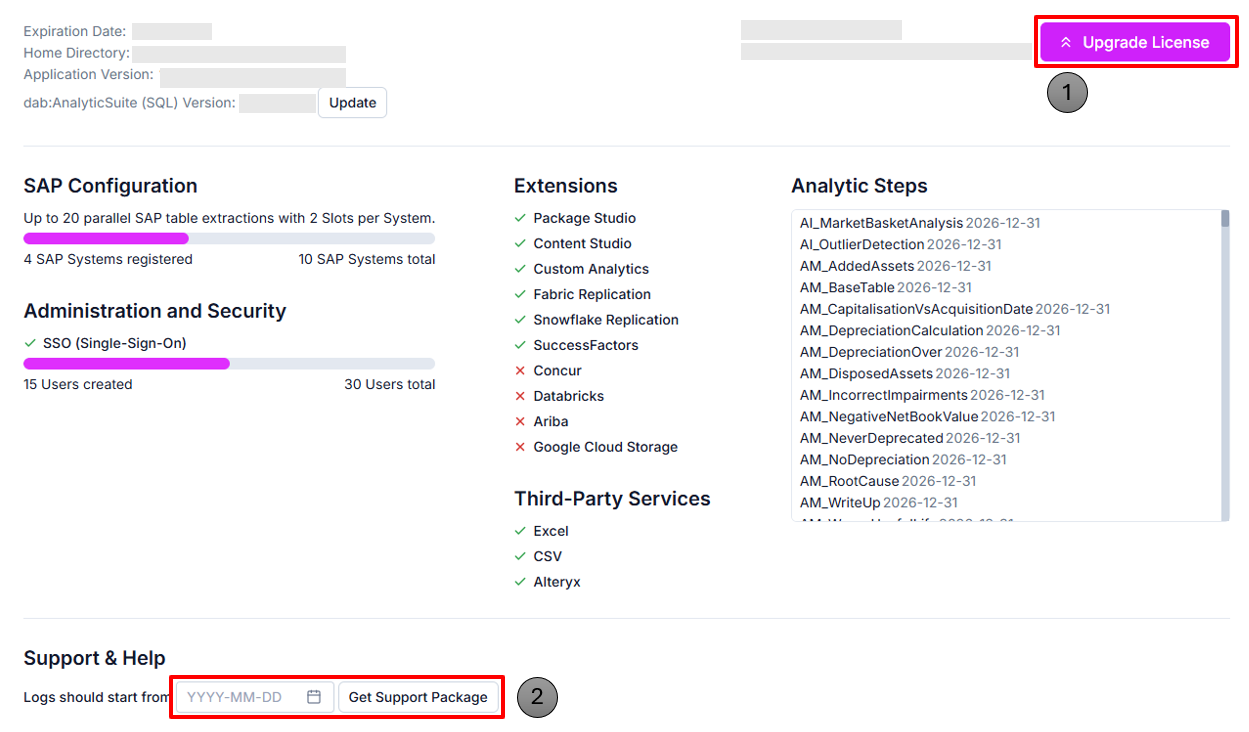The image size is (1249, 732).
Task: Click the YYYY-MM-DD log start date field
Action: point(255,697)
